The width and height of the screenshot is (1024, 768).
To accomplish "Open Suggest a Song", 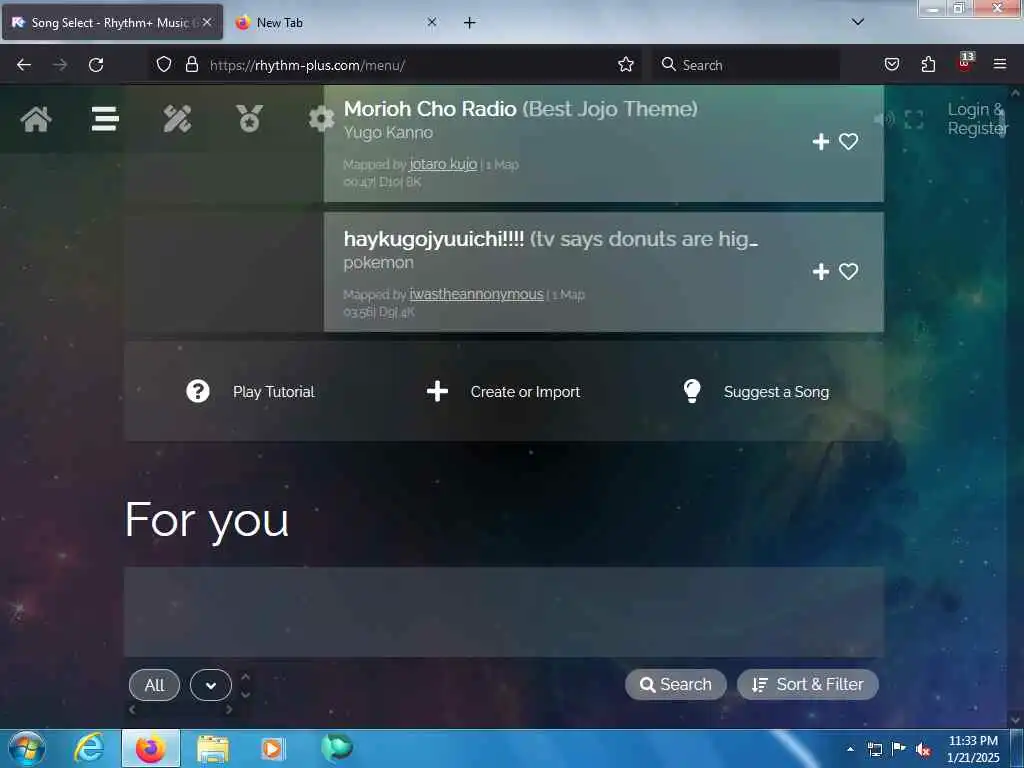I will point(776,392).
